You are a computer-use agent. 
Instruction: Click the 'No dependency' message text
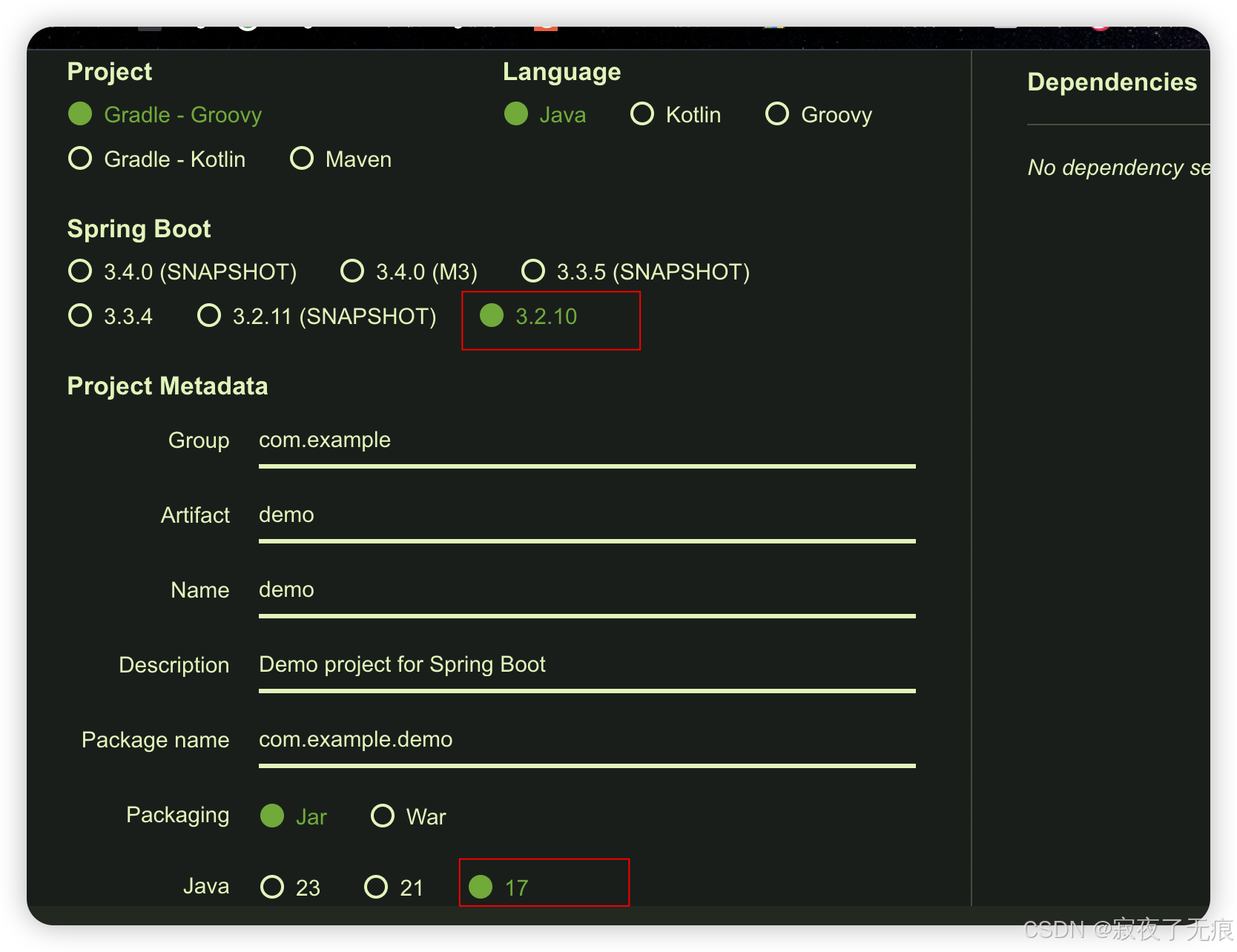coord(1119,168)
